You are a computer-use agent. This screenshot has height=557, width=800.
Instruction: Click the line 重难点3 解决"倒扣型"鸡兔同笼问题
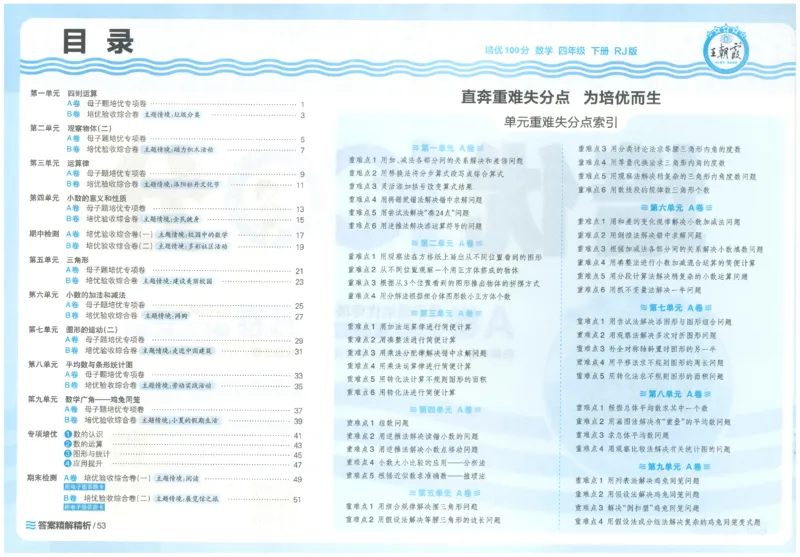pyautogui.click(x=637, y=508)
